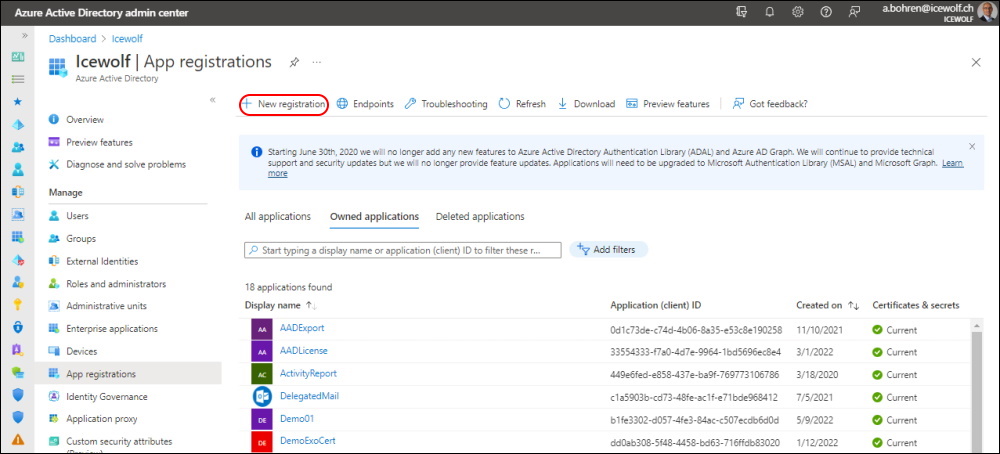The image size is (1000, 454).
Task: Click the orange warning triangle icon
Action: pyautogui.click(x=18, y=439)
